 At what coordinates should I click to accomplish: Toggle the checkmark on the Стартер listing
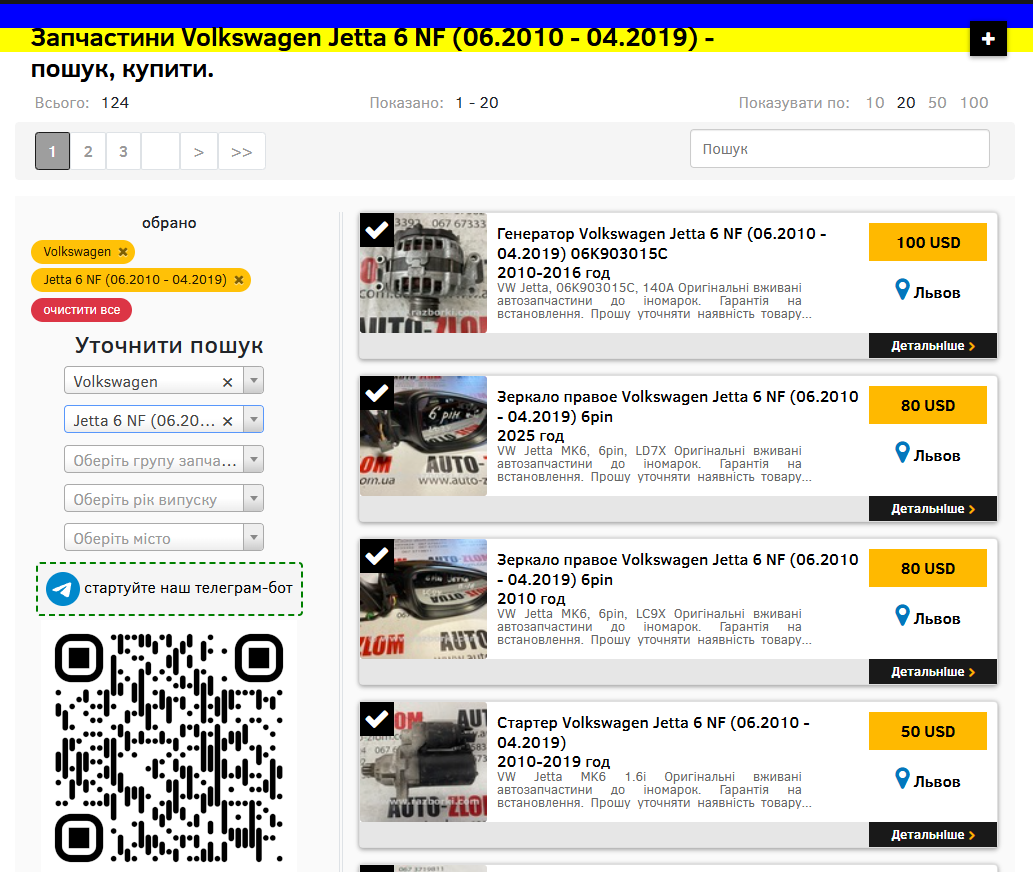[x=377, y=719]
